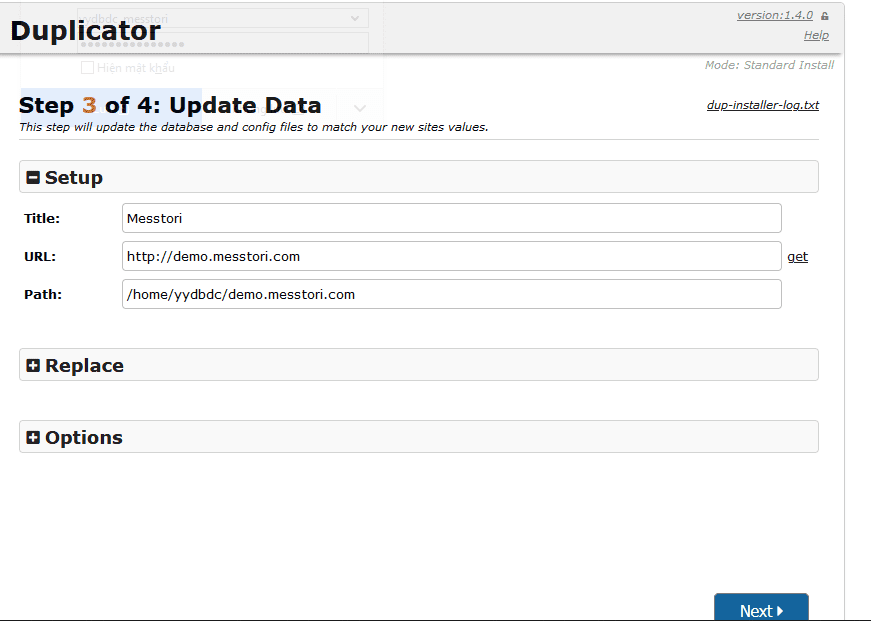Click the masked password field at top

click(222, 43)
